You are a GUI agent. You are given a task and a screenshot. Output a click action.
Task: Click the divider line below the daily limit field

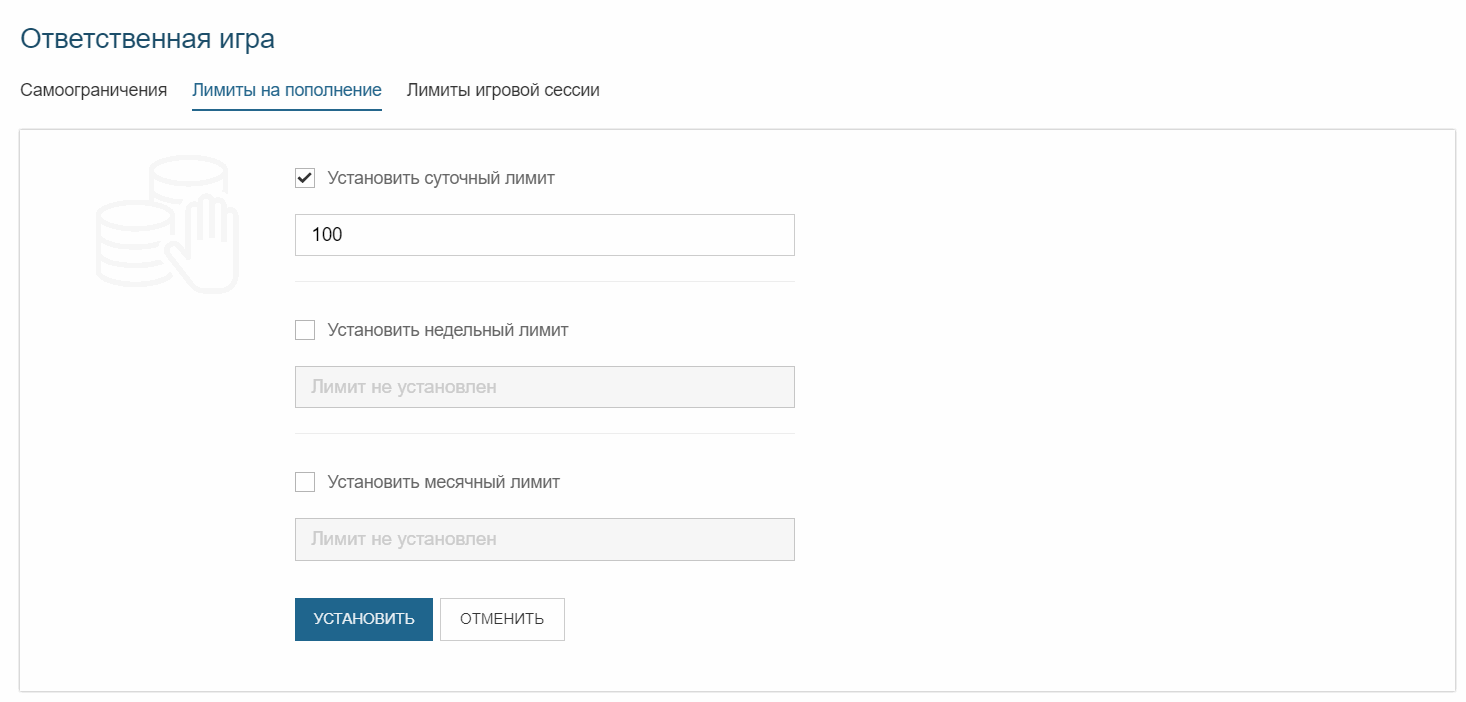coord(544,282)
